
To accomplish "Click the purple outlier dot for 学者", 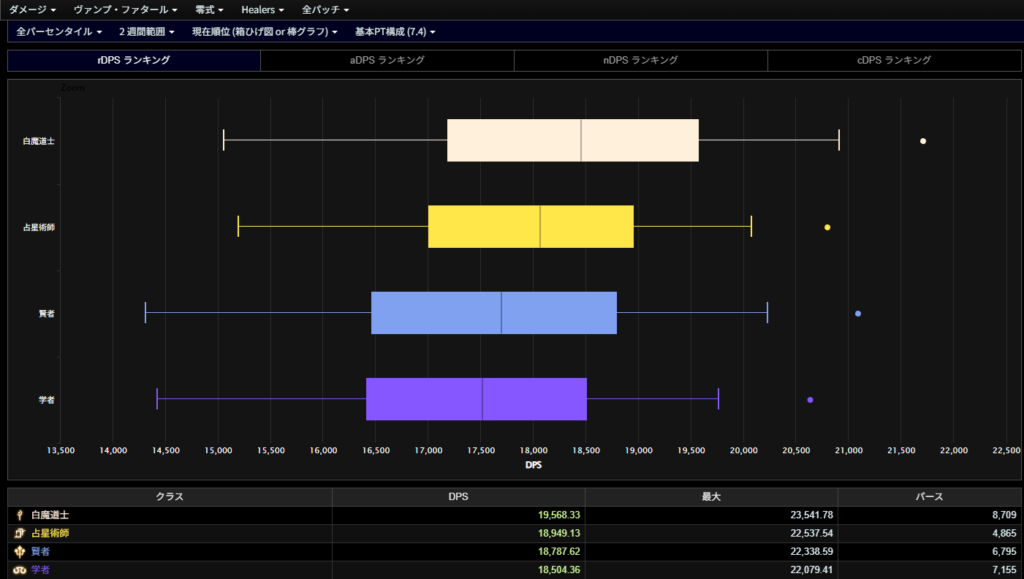I will [x=810, y=400].
